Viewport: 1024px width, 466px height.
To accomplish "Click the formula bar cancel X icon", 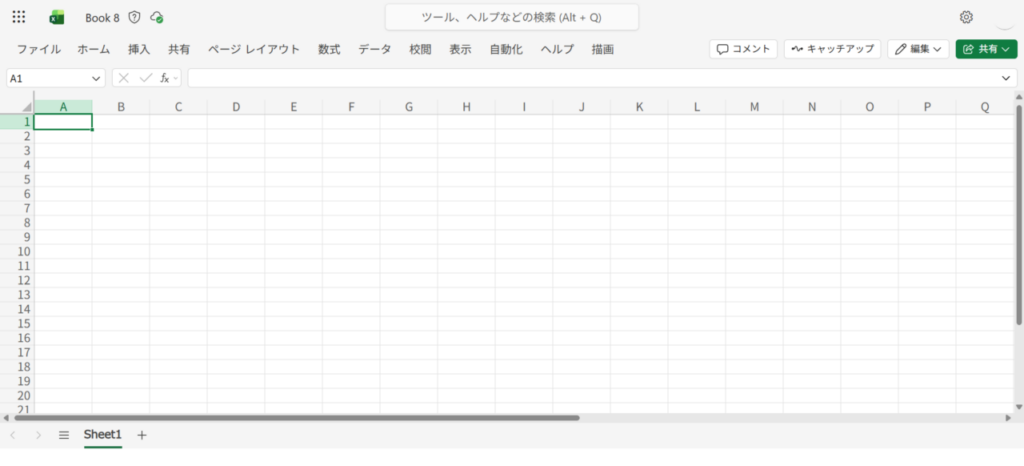I will [124, 78].
